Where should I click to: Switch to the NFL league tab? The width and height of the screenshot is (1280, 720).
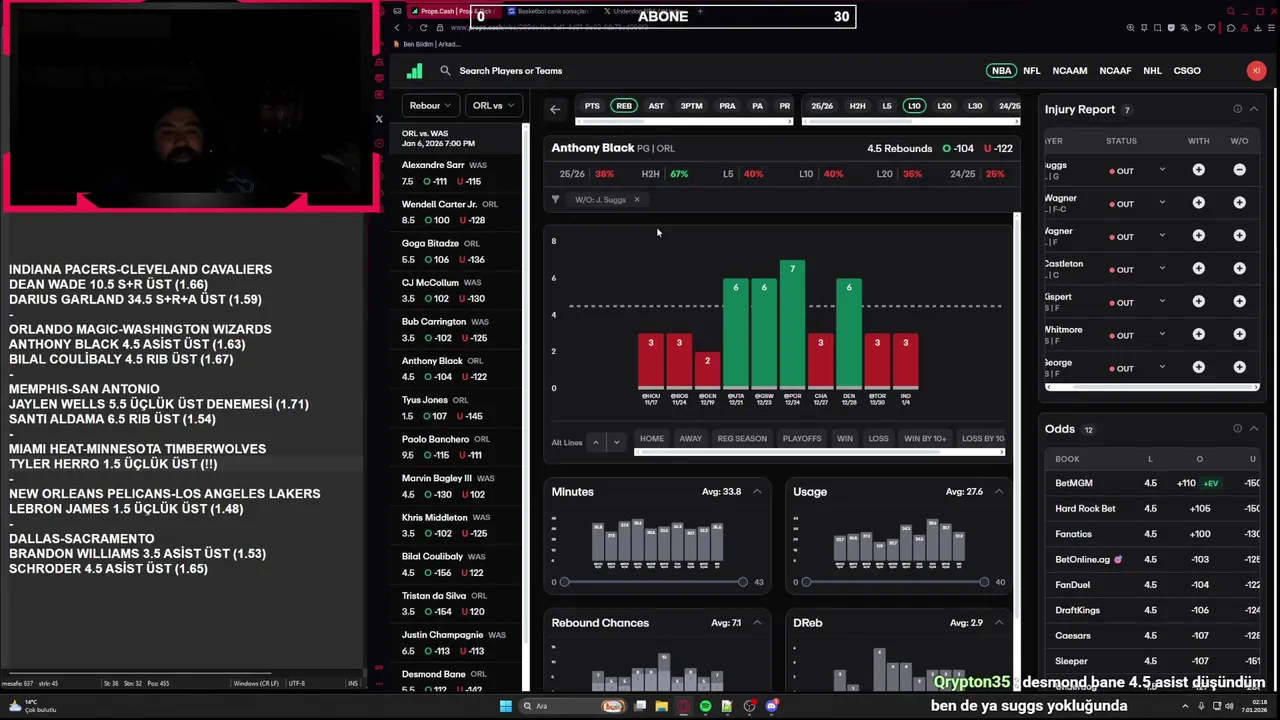coord(1032,71)
